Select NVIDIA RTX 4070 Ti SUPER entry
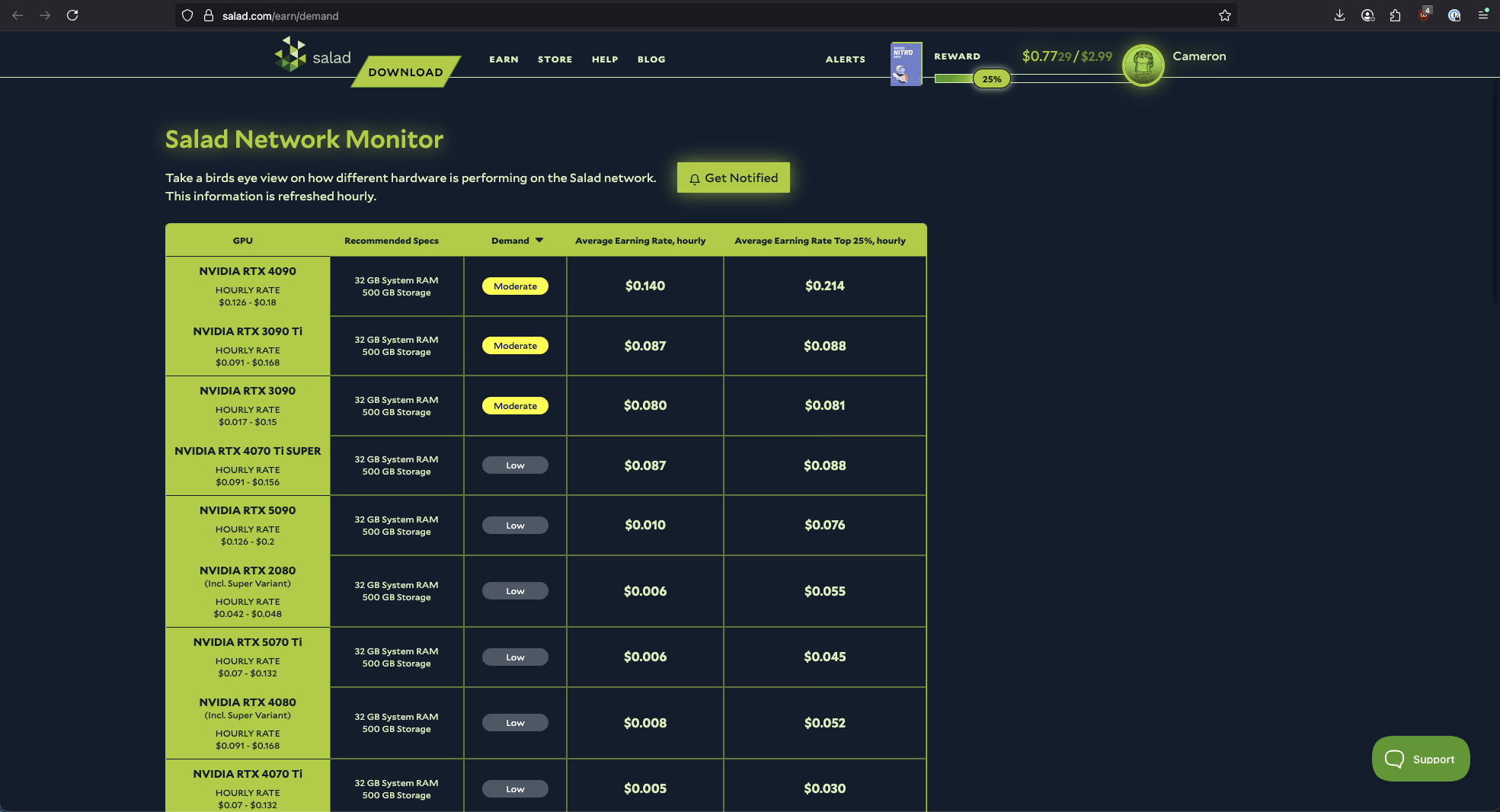Screen dimensions: 1500x812 tap(248, 465)
